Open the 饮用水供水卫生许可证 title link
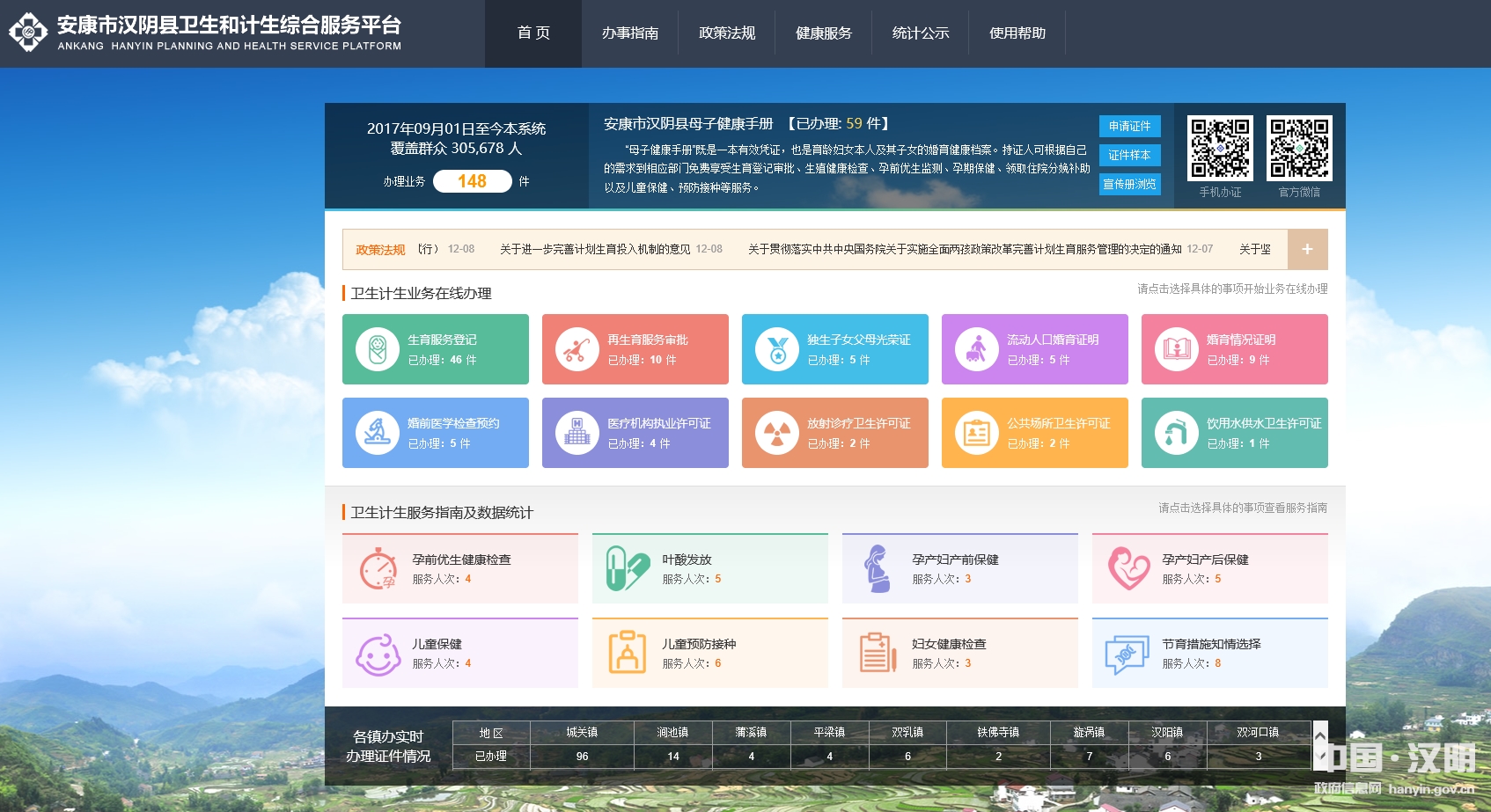This screenshot has width=1491, height=812. 1264,423
